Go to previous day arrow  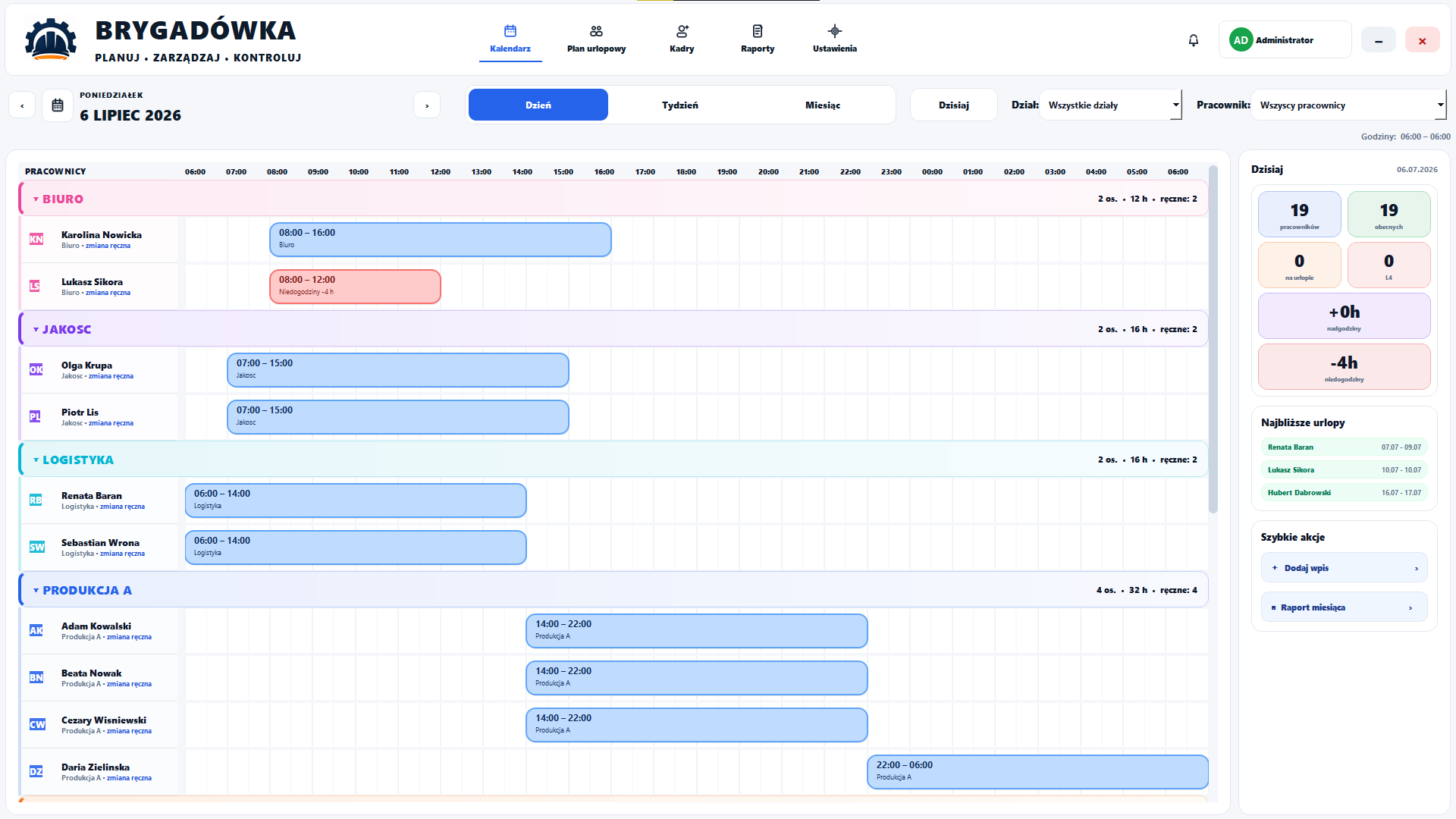click(22, 105)
